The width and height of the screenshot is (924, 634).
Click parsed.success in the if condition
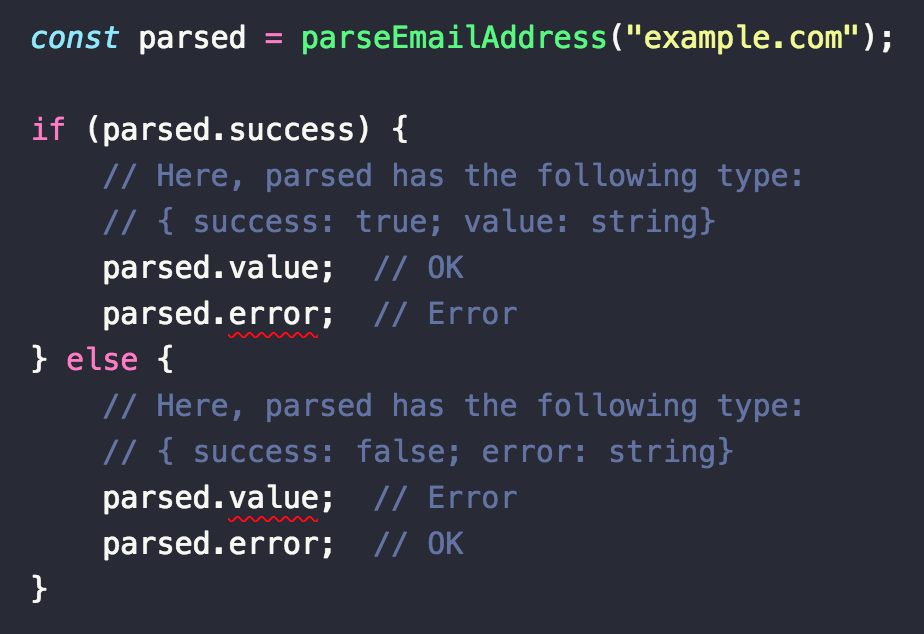tap(228, 130)
